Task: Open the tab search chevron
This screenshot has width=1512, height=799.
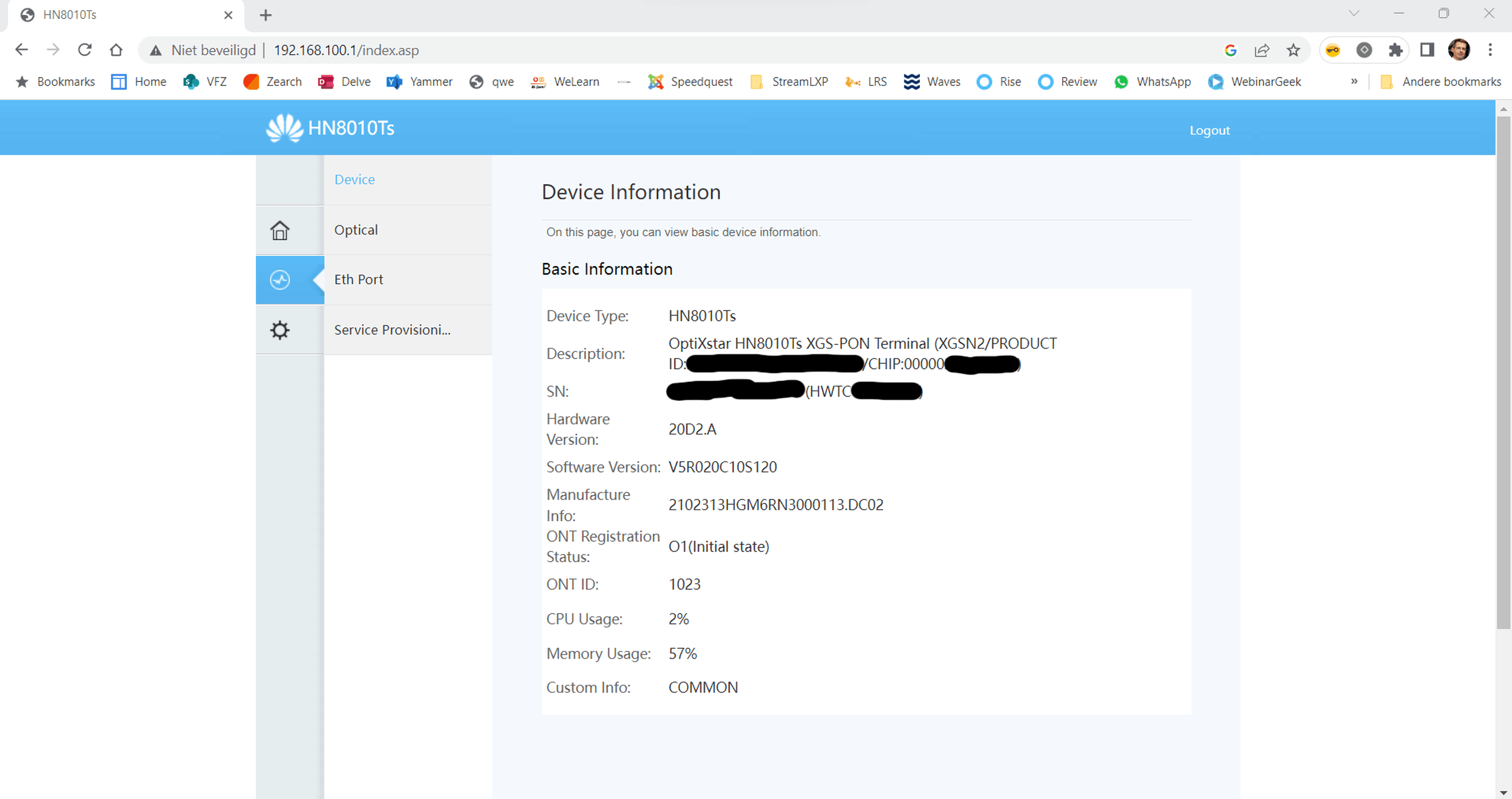Action: [x=1354, y=13]
